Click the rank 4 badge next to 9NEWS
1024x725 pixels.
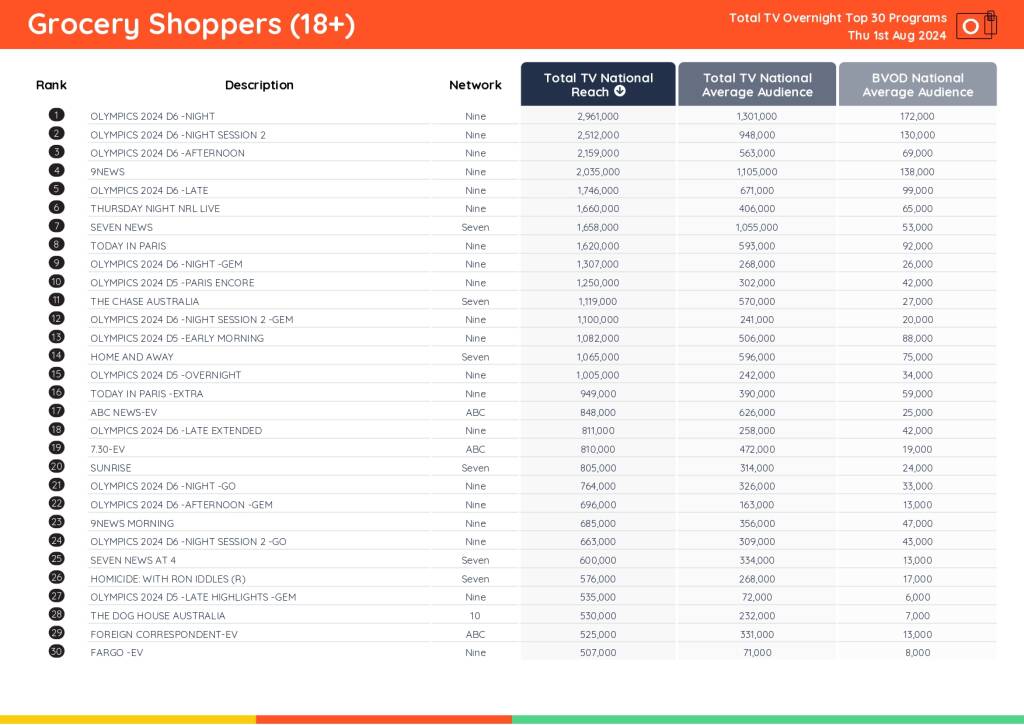56,171
